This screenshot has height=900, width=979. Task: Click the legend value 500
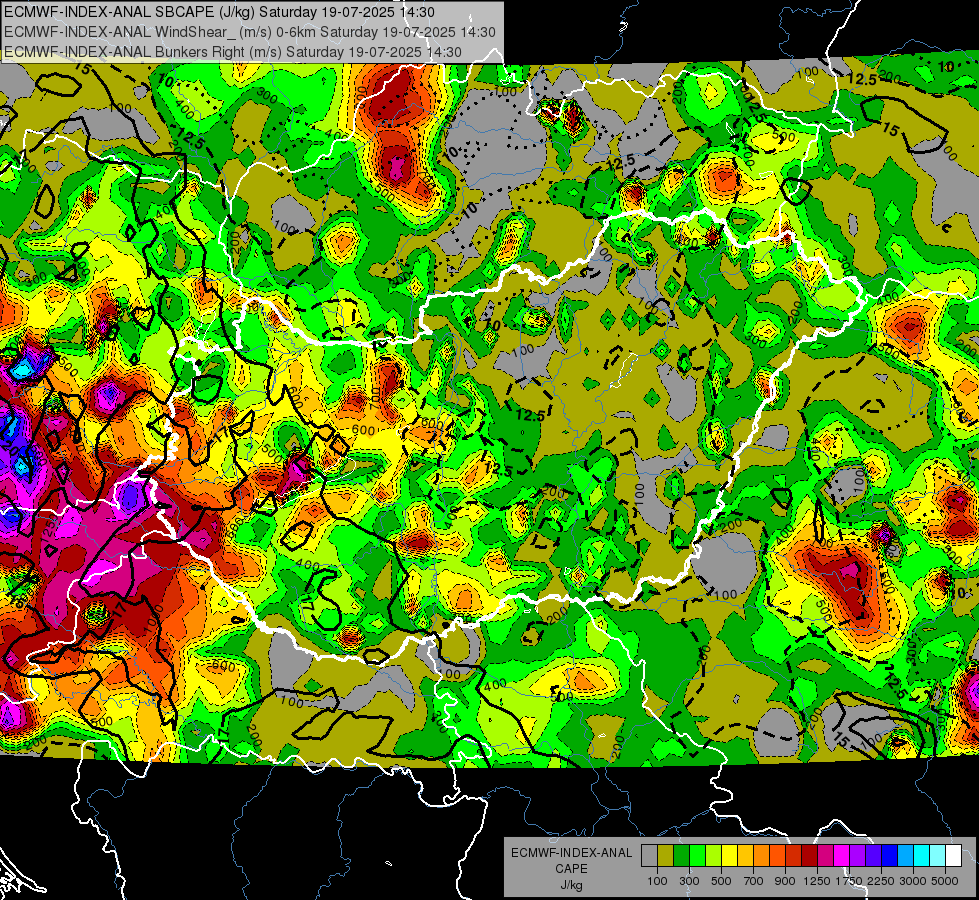click(x=721, y=881)
